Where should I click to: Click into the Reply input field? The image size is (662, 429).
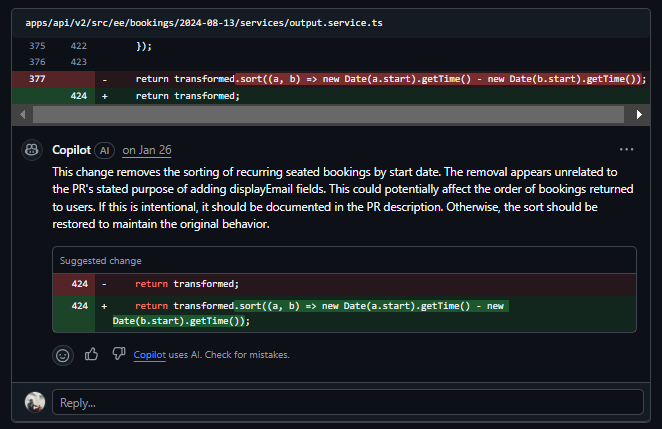[348, 402]
